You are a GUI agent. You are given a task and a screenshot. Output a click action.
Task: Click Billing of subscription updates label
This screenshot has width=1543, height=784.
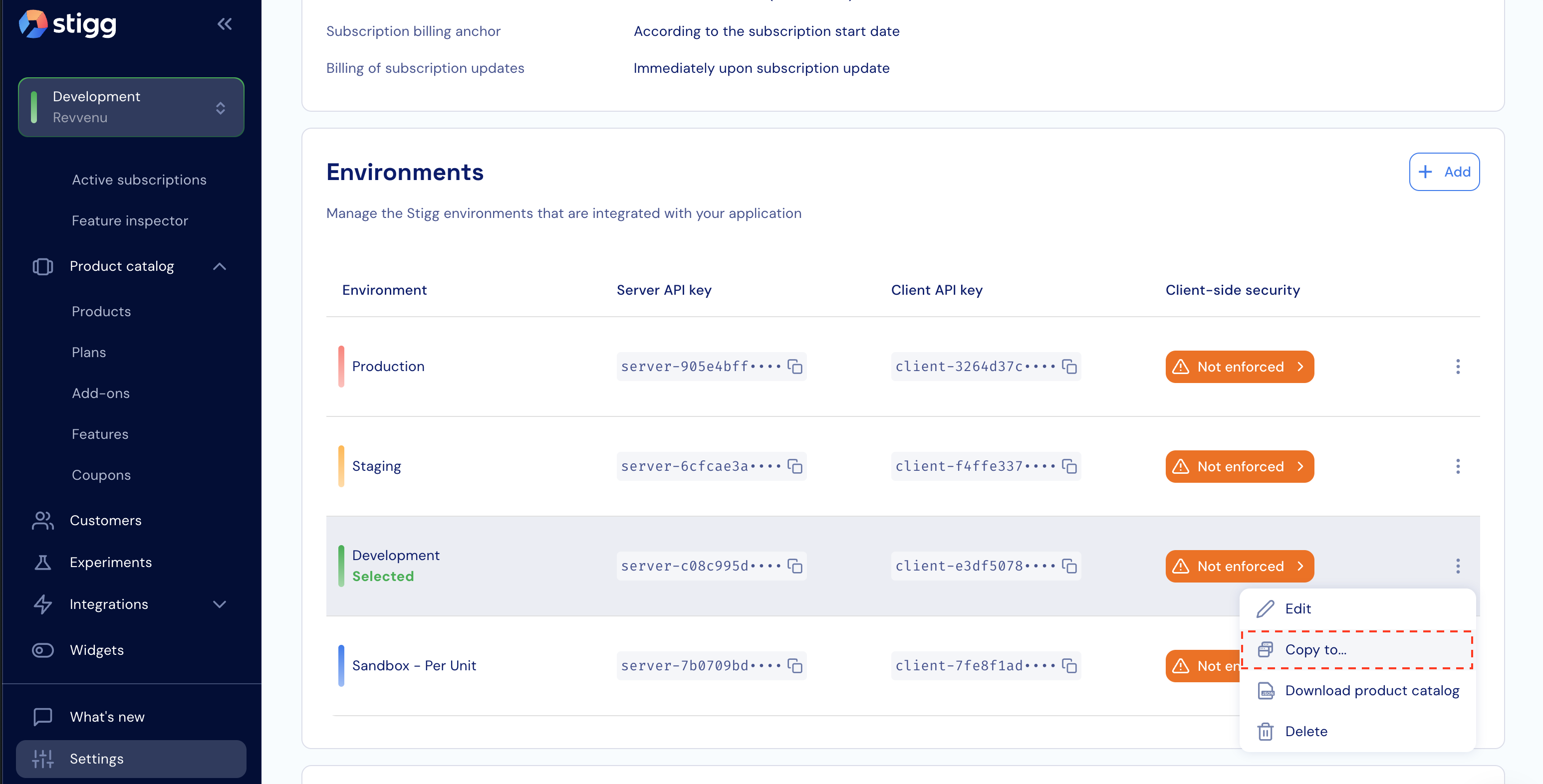point(425,68)
